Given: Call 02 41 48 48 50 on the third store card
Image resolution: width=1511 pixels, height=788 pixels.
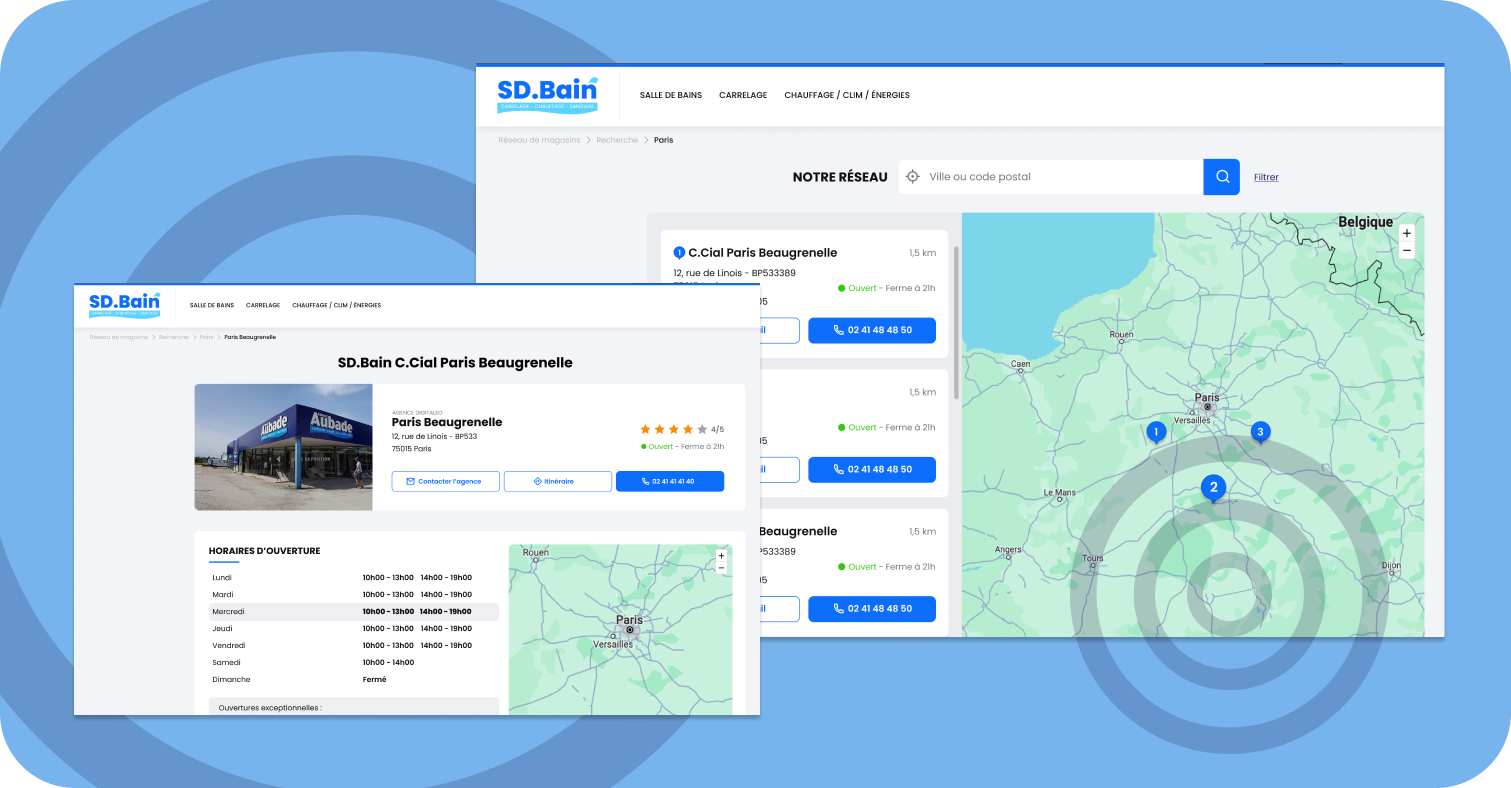Looking at the screenshot, I should pos(872,608).
